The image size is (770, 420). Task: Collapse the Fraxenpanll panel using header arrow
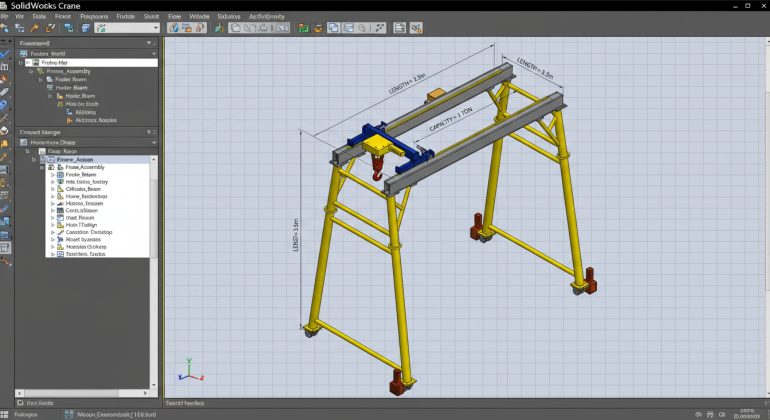(151, 43)
